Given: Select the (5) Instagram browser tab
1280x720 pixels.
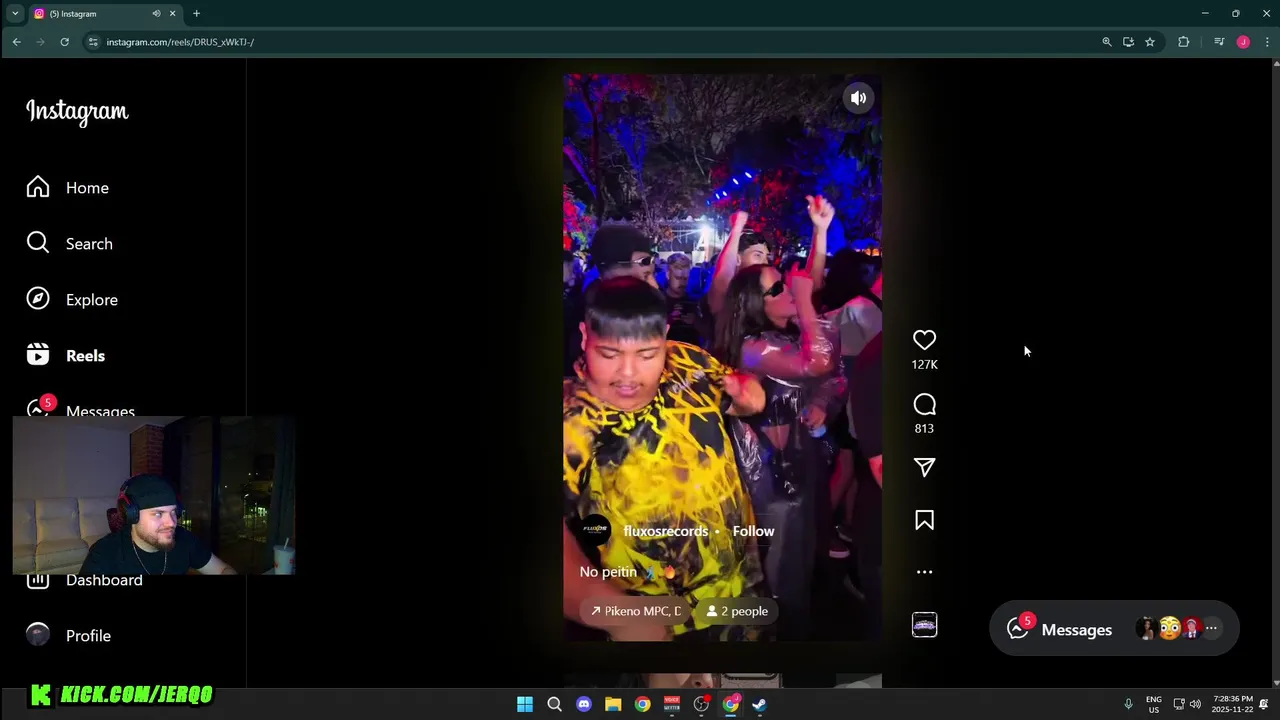Looking at the screenshot, I should point(104,14).
